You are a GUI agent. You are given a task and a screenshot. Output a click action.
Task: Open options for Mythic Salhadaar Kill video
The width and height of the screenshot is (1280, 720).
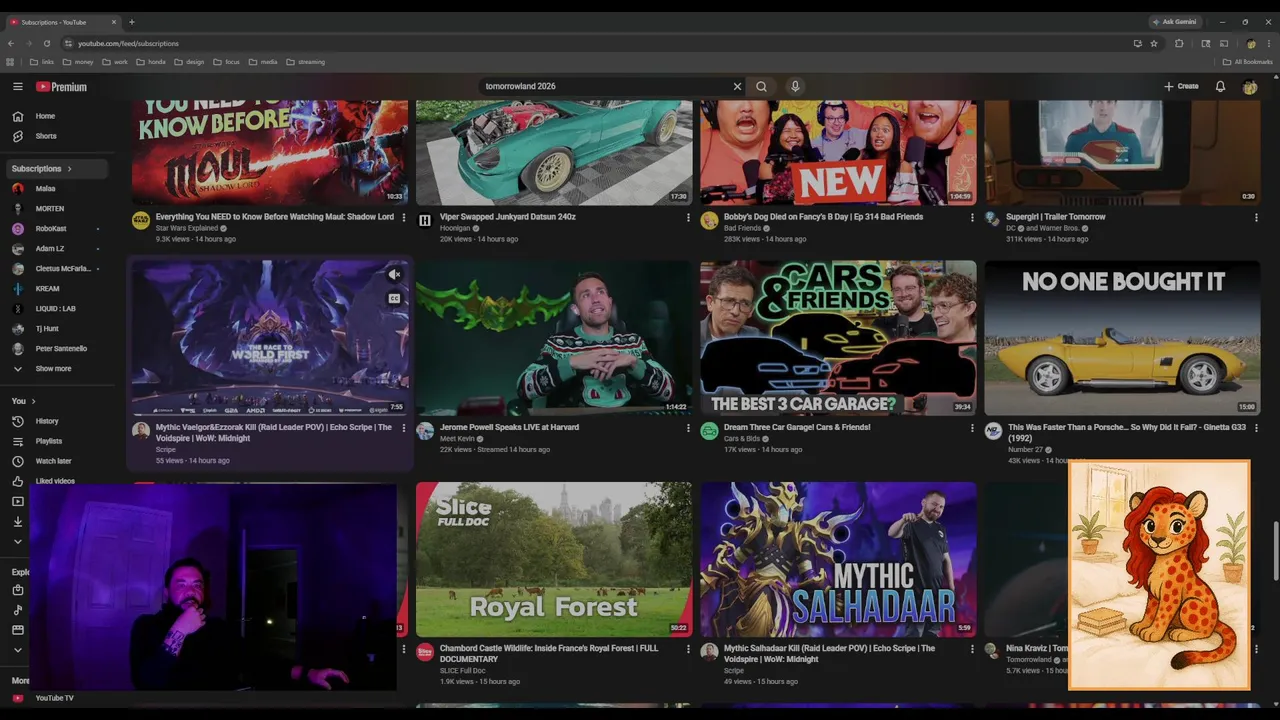tap(972, 649)
